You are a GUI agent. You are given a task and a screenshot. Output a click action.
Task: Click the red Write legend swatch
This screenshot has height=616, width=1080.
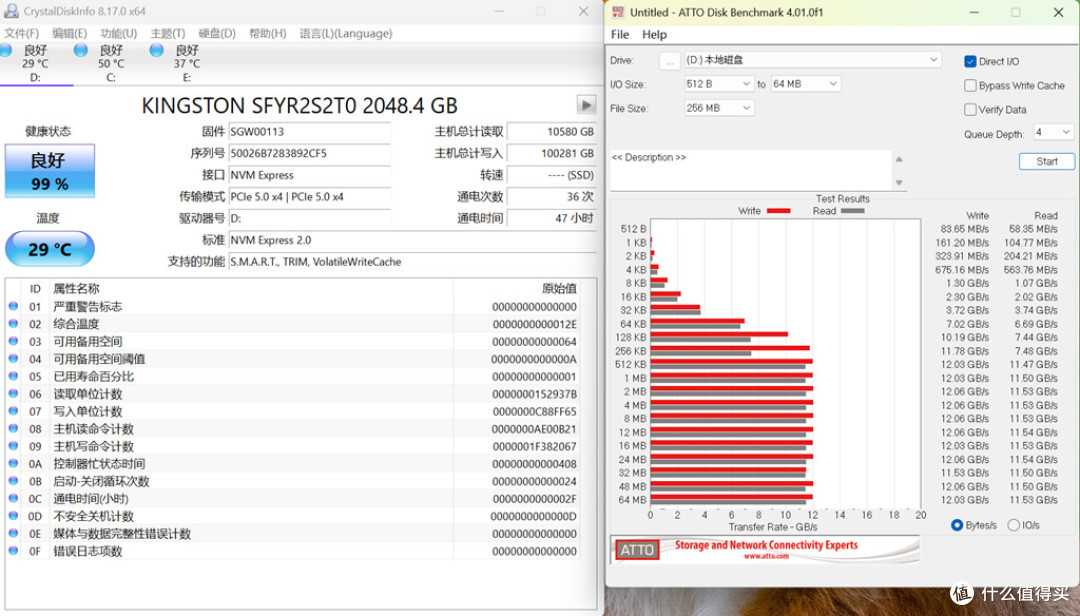coord(778,211)
